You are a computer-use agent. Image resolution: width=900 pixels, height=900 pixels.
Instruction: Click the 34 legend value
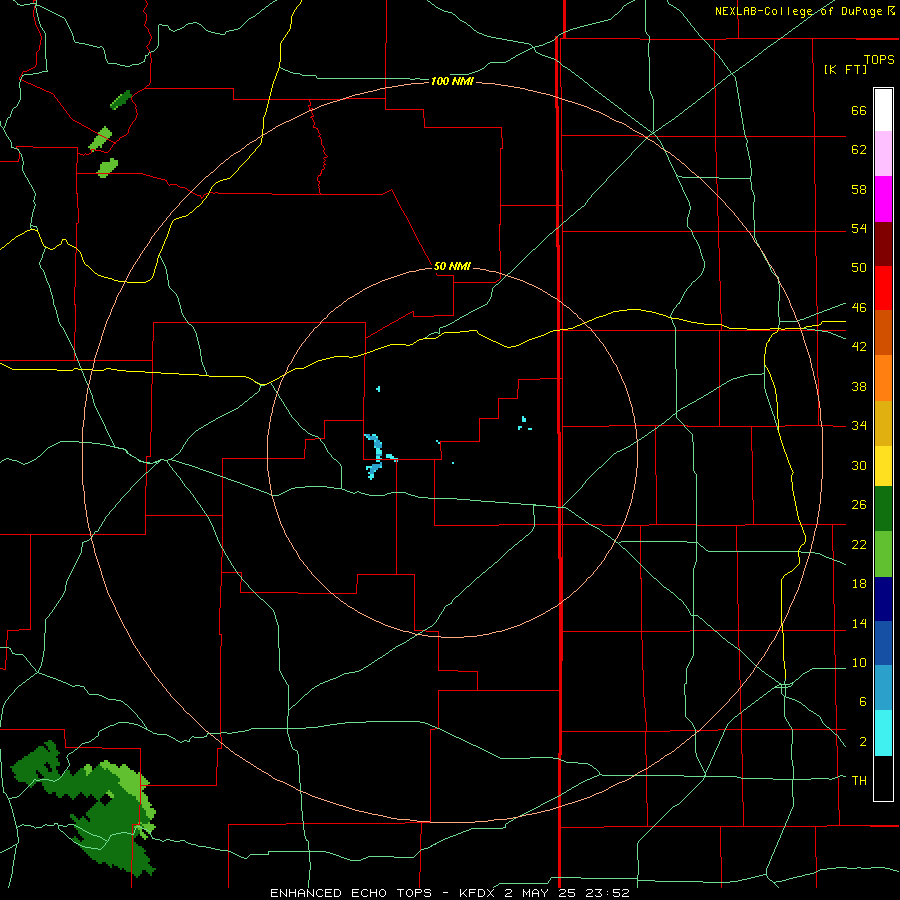coord(859,426)
